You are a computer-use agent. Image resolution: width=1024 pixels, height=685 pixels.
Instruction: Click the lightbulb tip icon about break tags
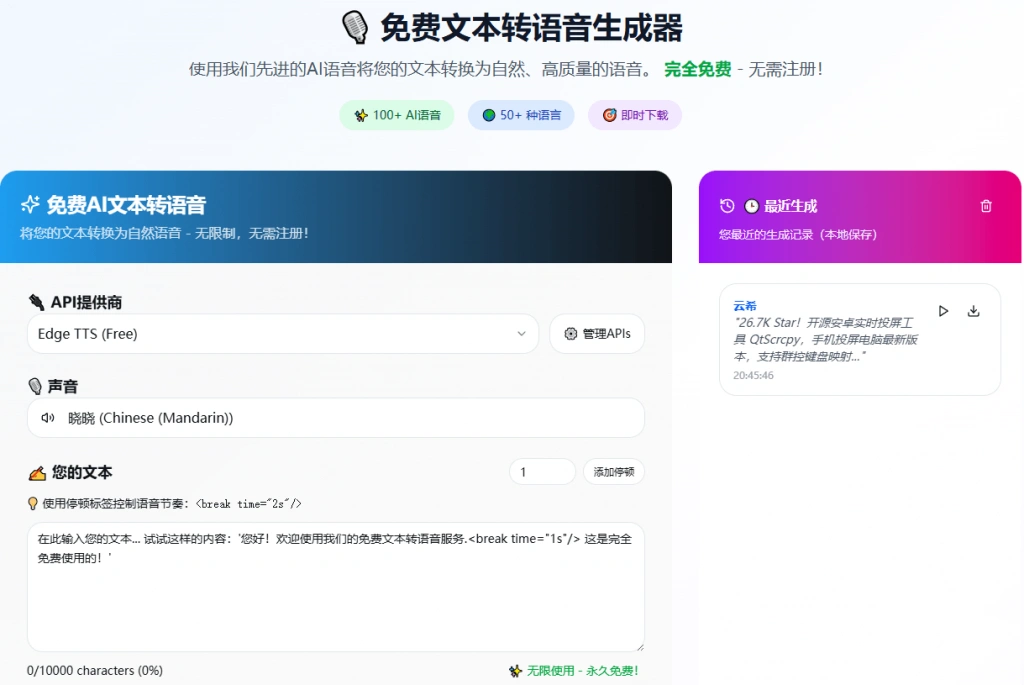(34, 504)
